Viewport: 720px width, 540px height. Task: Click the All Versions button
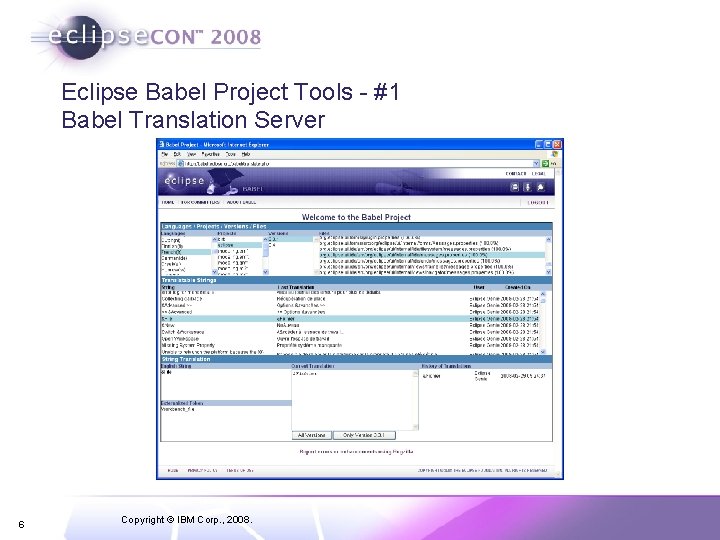(312, 435)
